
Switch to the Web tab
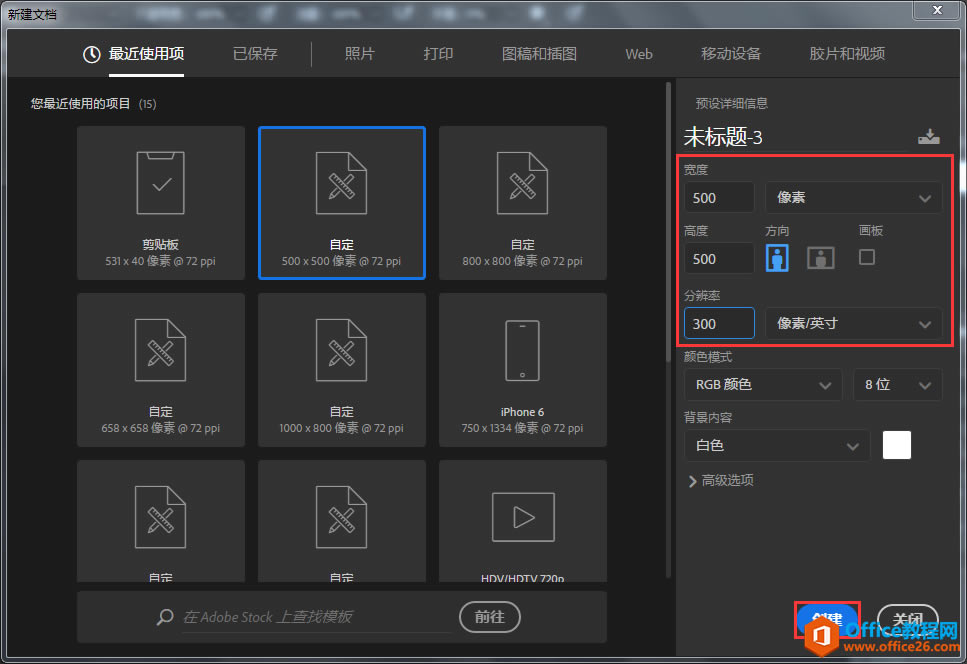click(x=639, y=54)
